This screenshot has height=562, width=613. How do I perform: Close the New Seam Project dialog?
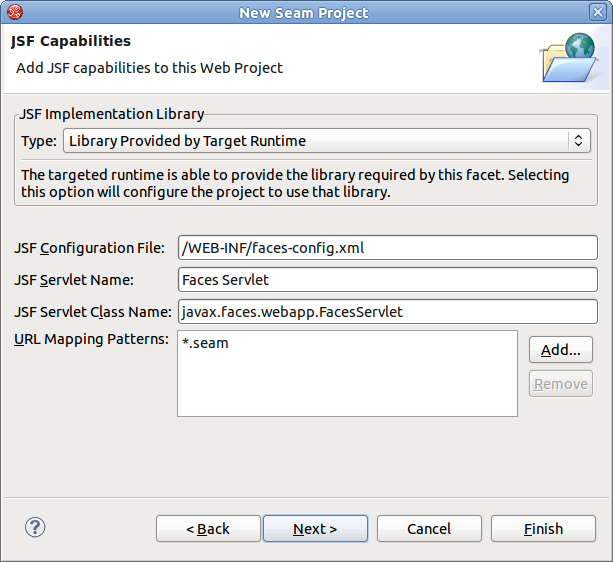[599, 13]
